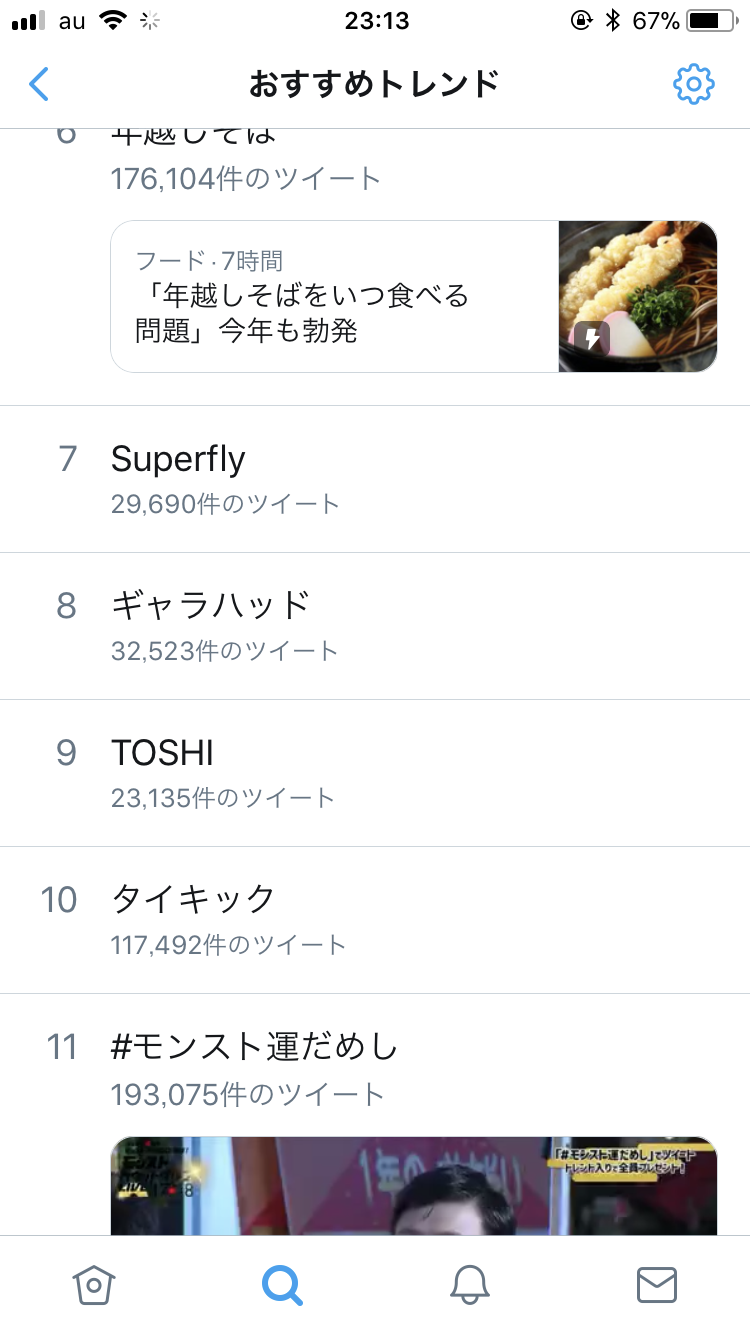Tap the back arrow icon

click(x=39, y=84)
